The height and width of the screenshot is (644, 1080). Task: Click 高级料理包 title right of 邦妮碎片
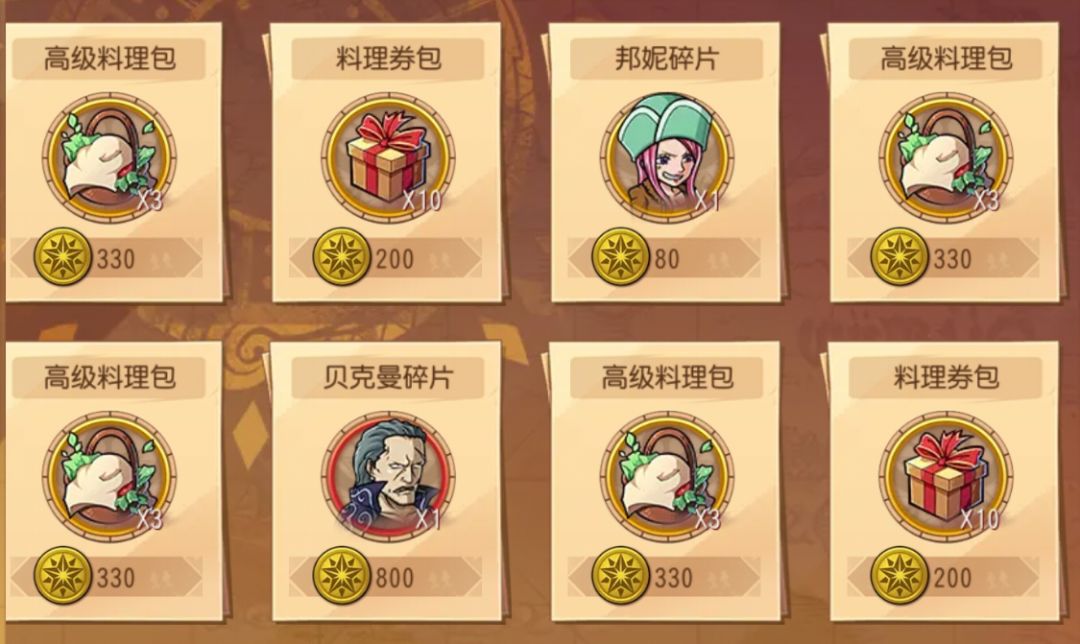945,59
